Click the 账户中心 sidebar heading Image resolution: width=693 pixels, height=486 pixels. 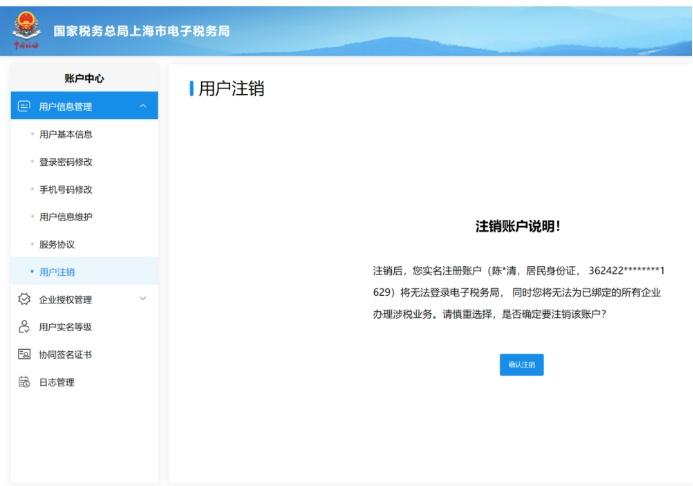[x=84, y=78]
